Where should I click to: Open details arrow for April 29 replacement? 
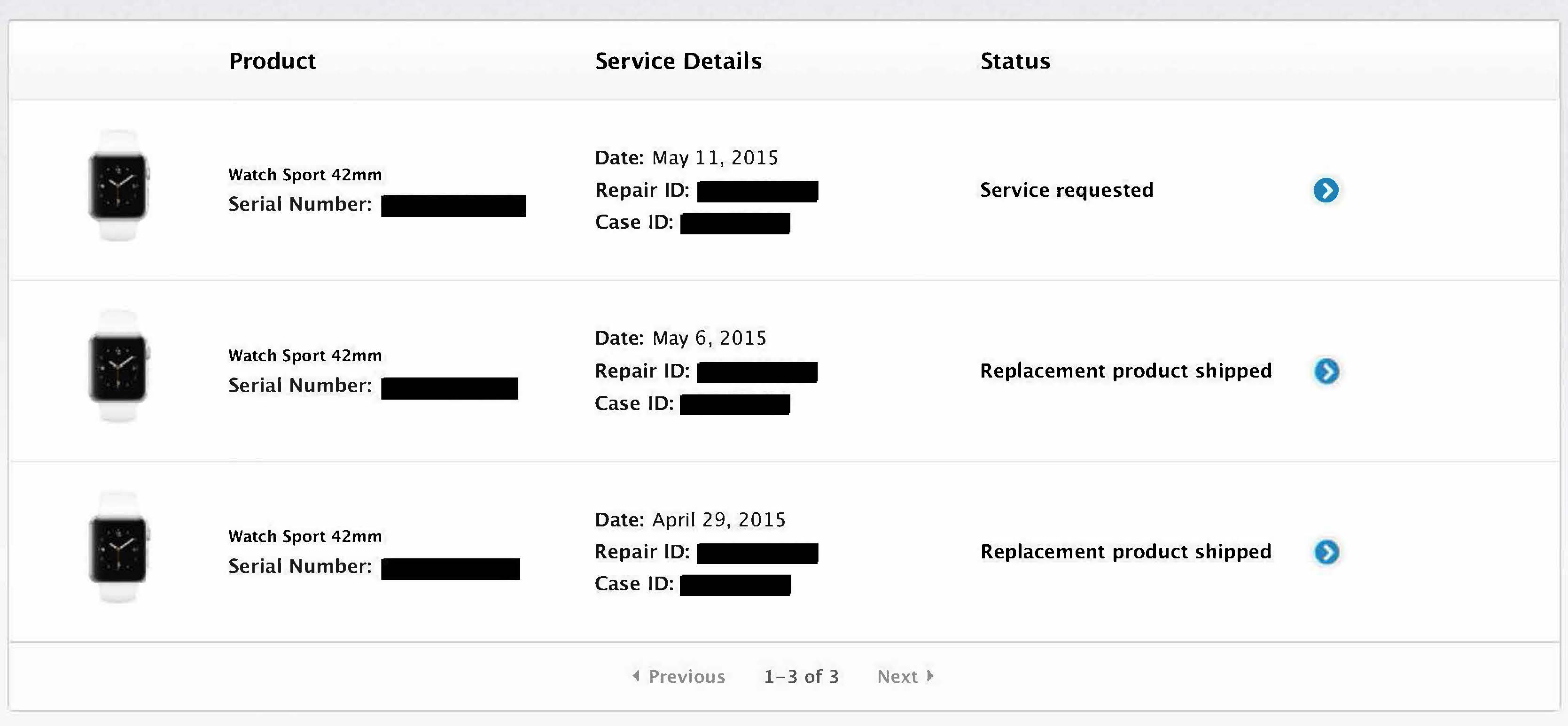pos(1326,552)
